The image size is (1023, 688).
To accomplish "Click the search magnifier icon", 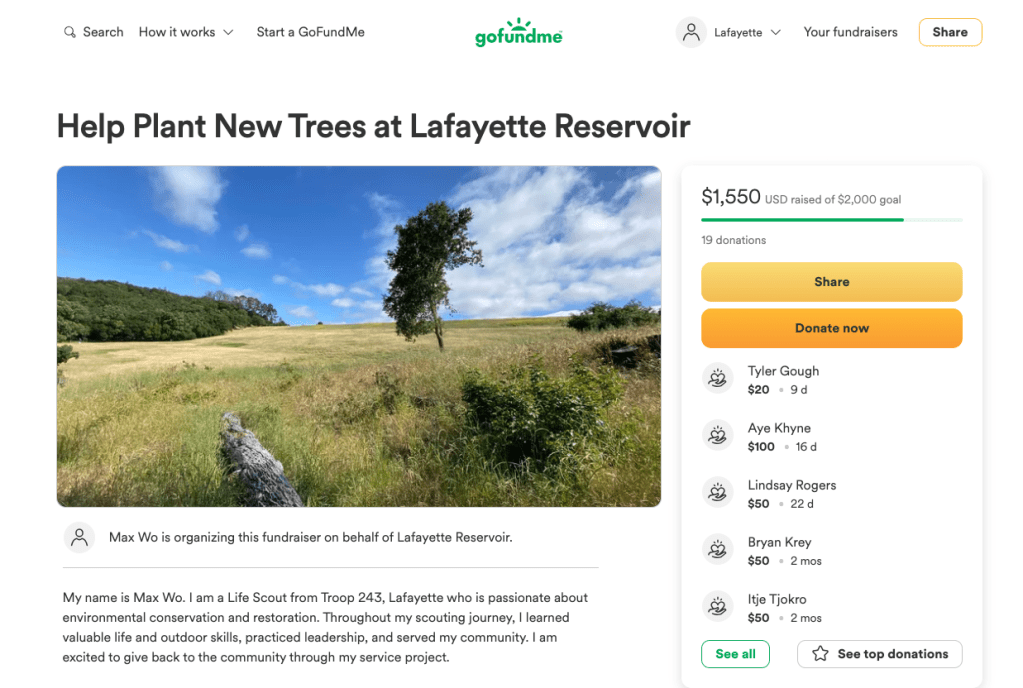I will (x=69, y=32).
